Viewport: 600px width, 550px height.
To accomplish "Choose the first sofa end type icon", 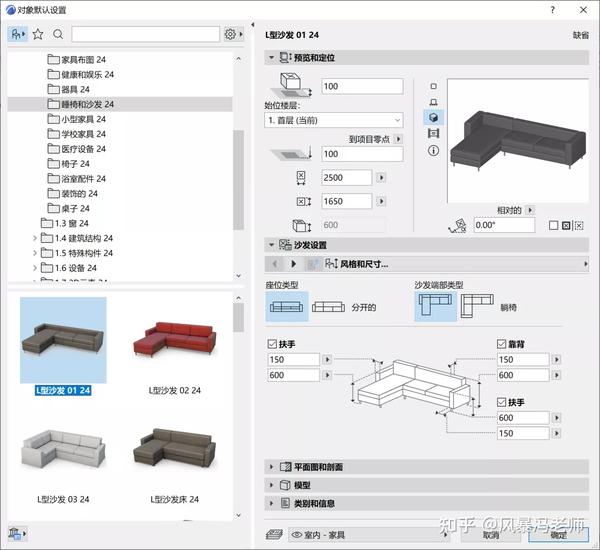I will click(435, 306).
